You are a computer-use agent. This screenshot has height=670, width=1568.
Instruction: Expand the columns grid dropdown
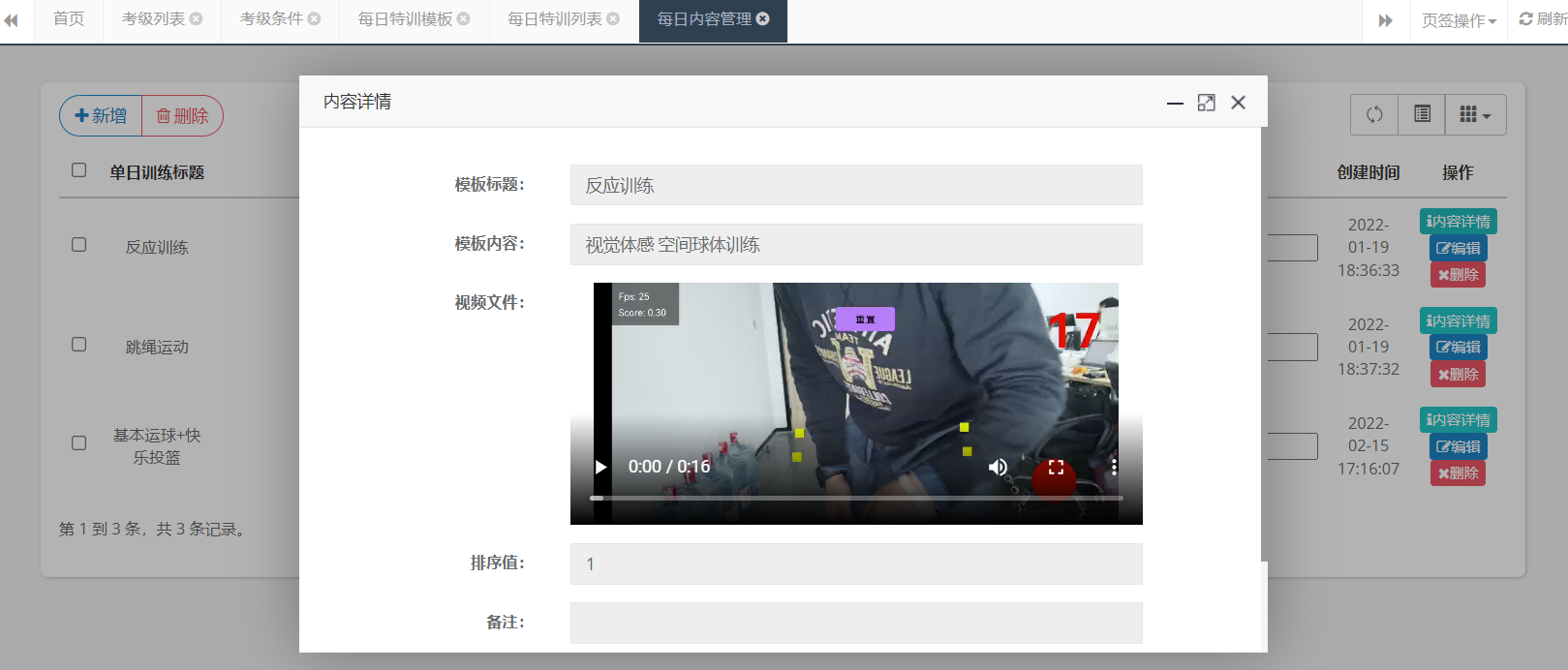pyautogui.click(x=1475, y=114)
